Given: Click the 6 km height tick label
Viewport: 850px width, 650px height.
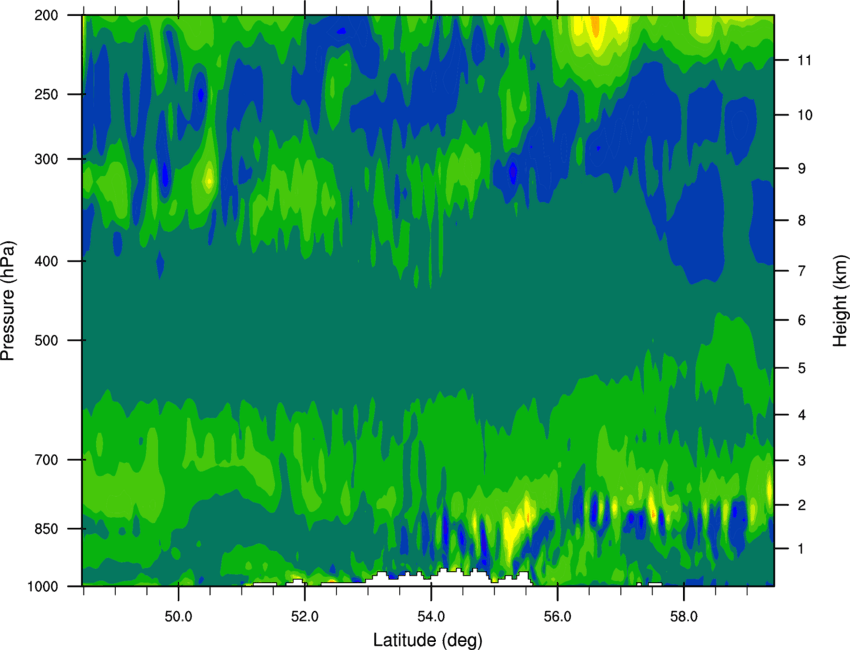Looking at the screenshot, I should pyautogui.click(x=802, y=320).
